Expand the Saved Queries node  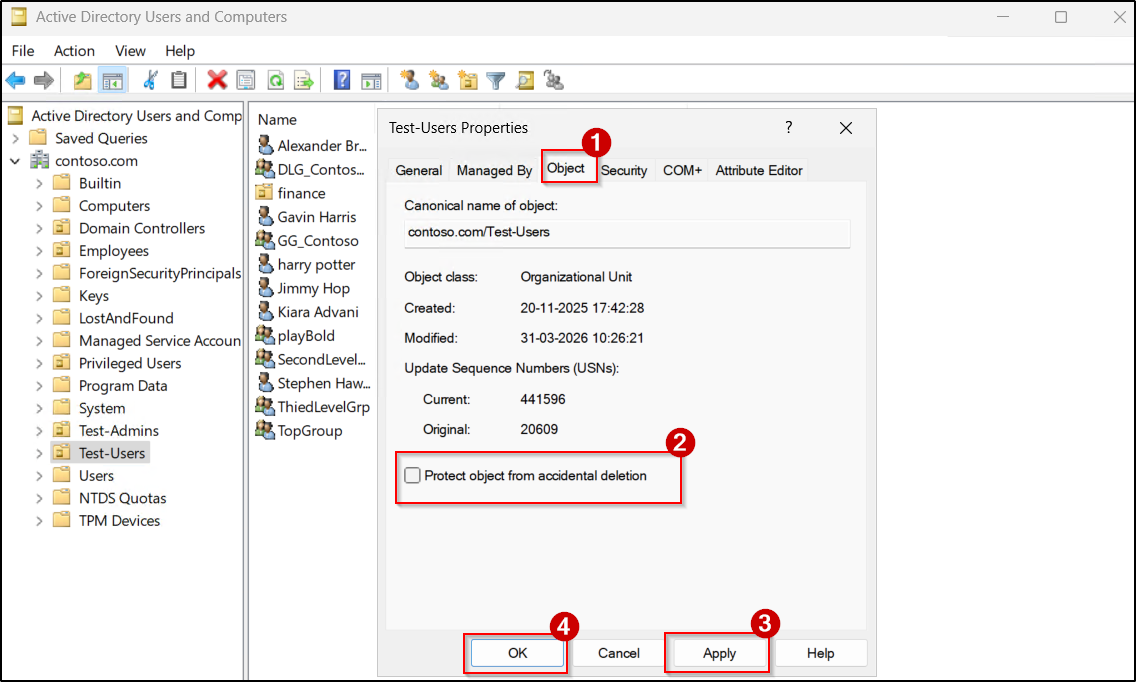click(x=14, y=137)
